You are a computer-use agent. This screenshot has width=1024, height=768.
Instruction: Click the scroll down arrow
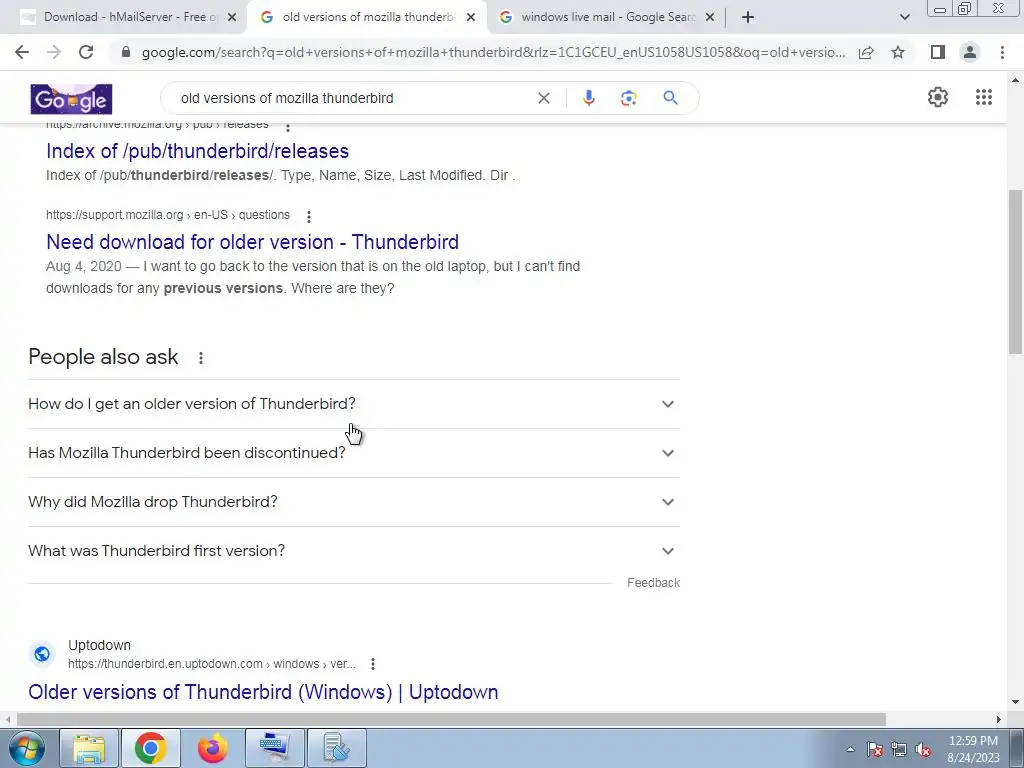[1015, 702]
